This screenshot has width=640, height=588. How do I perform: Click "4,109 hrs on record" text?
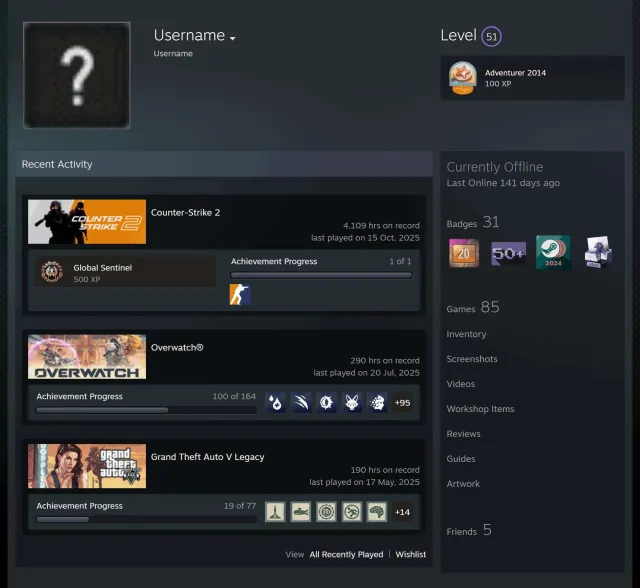(381, 226)
